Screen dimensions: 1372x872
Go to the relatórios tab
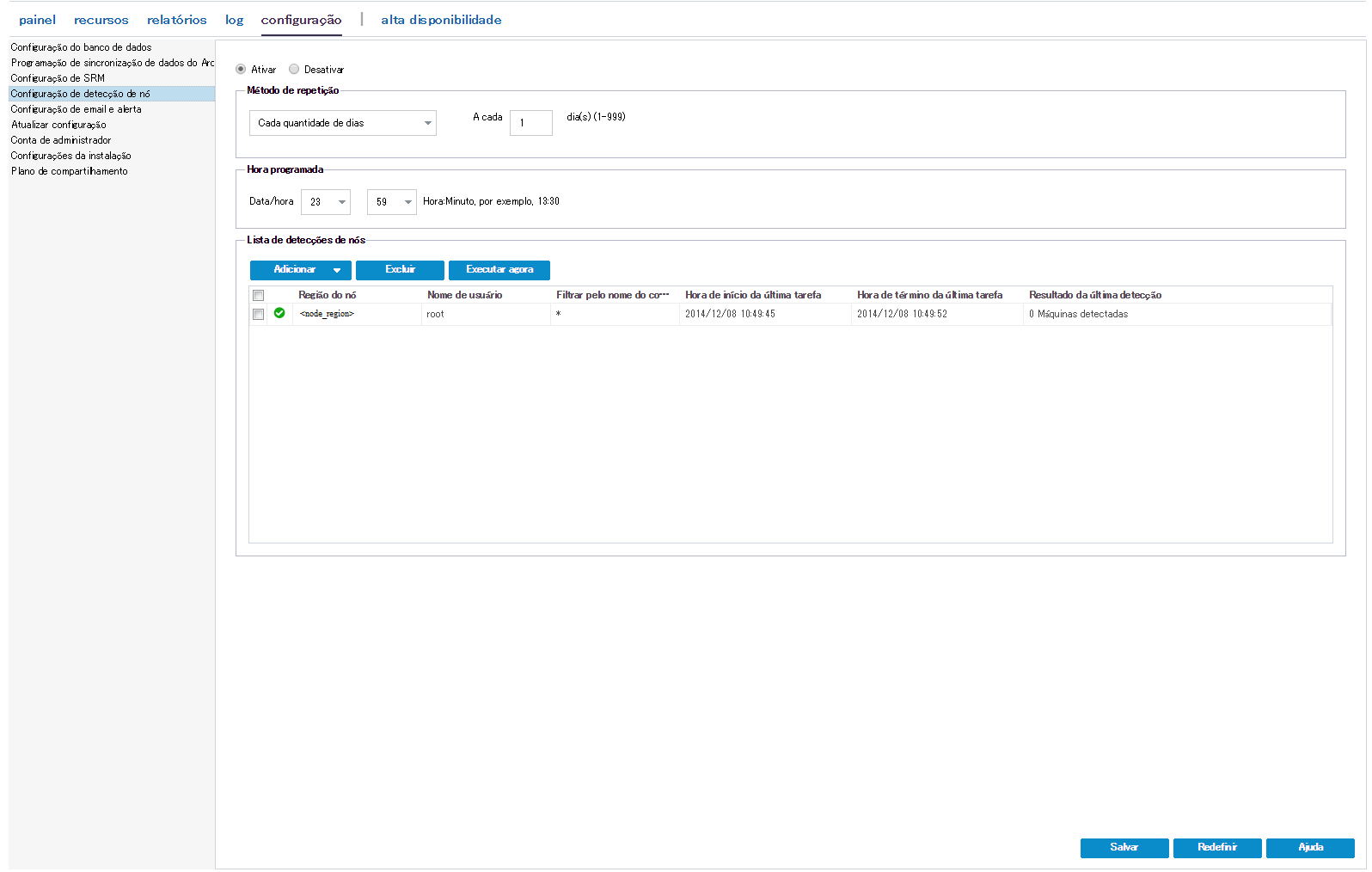point(177,20)
